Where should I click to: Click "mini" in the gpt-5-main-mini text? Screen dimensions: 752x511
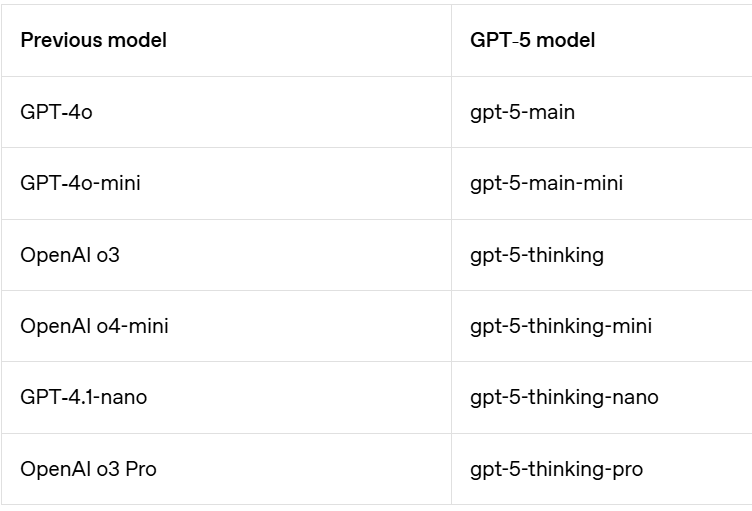pos(602,184)
